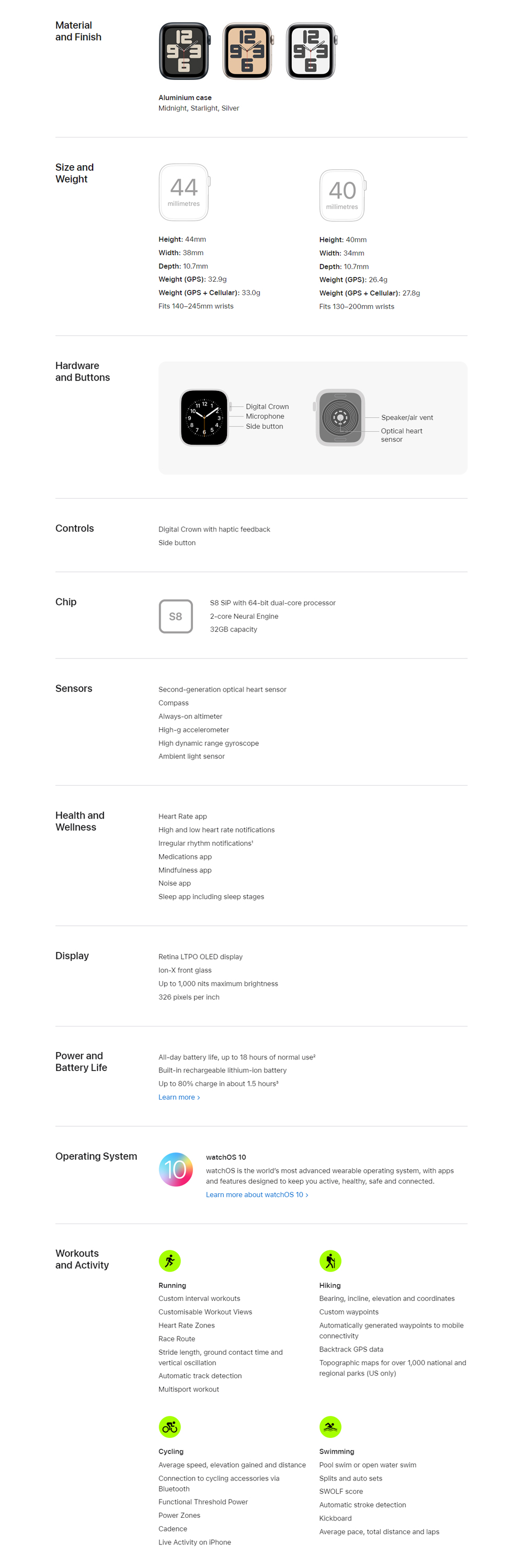Click the Workouts and Activity section heading

pos(82,1259)
